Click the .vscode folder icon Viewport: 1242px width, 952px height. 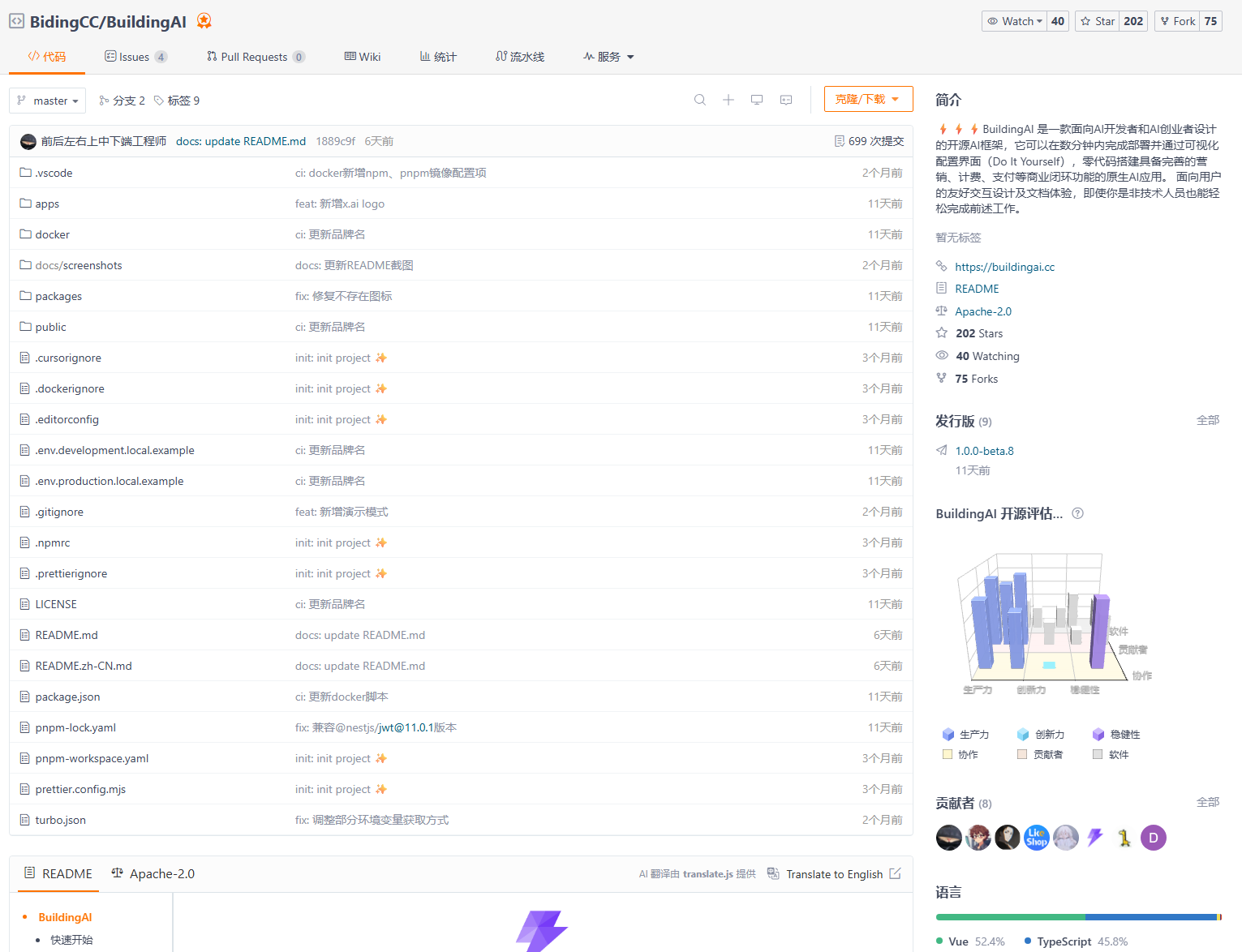pyautogui.click(x=25, y=173)
